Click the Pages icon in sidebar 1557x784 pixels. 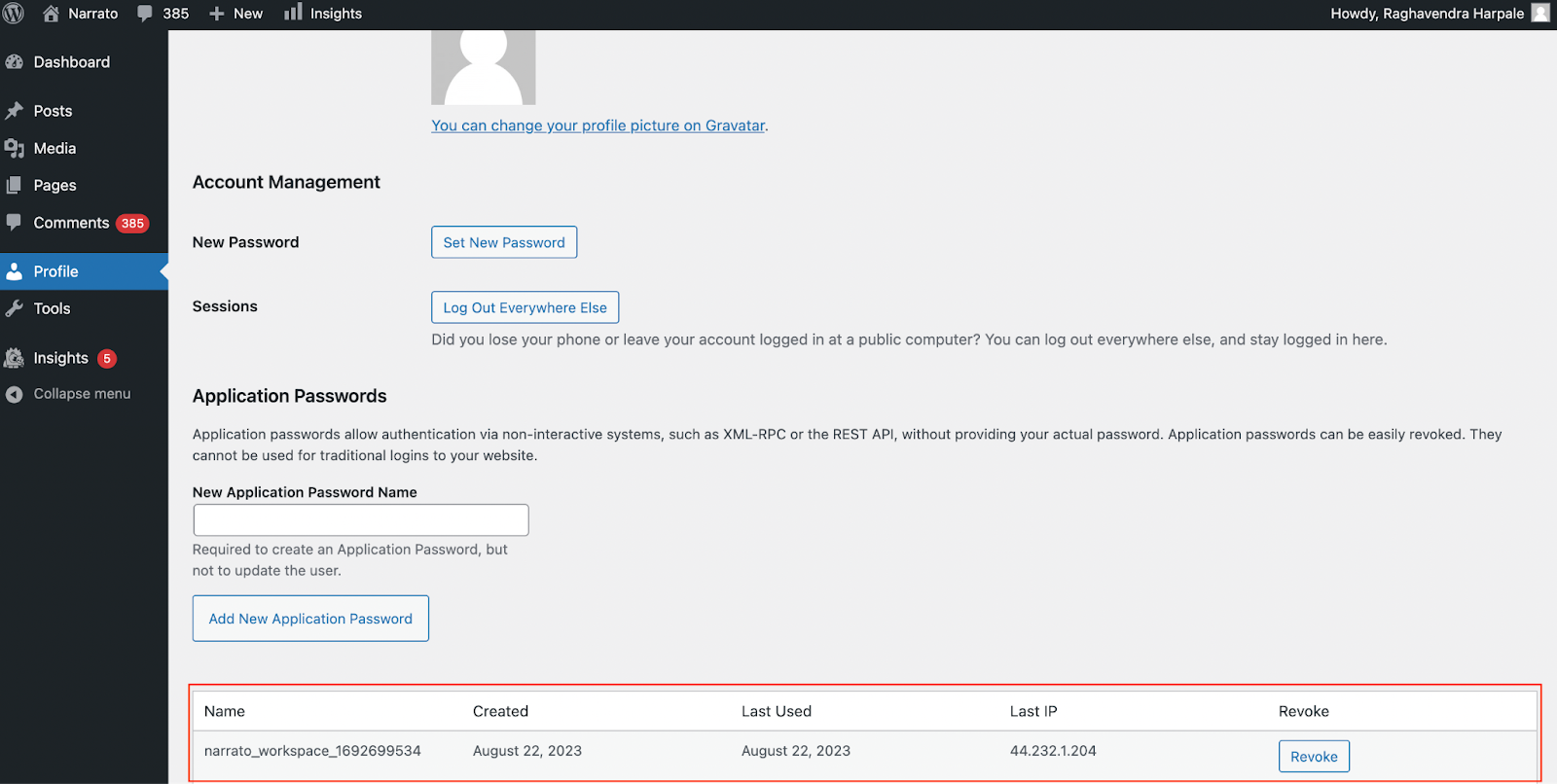click(14, 185)
